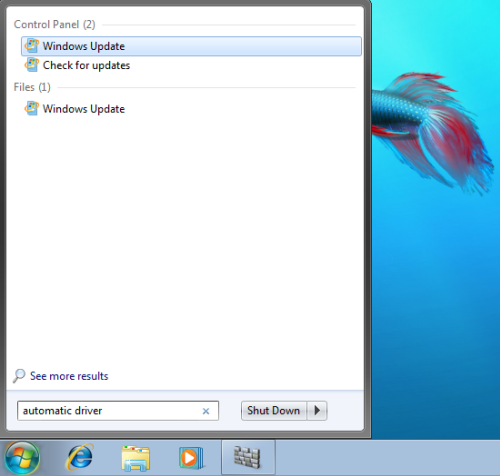Click the Check for updates icon
The image size is (500, 476).
[32, 65]
